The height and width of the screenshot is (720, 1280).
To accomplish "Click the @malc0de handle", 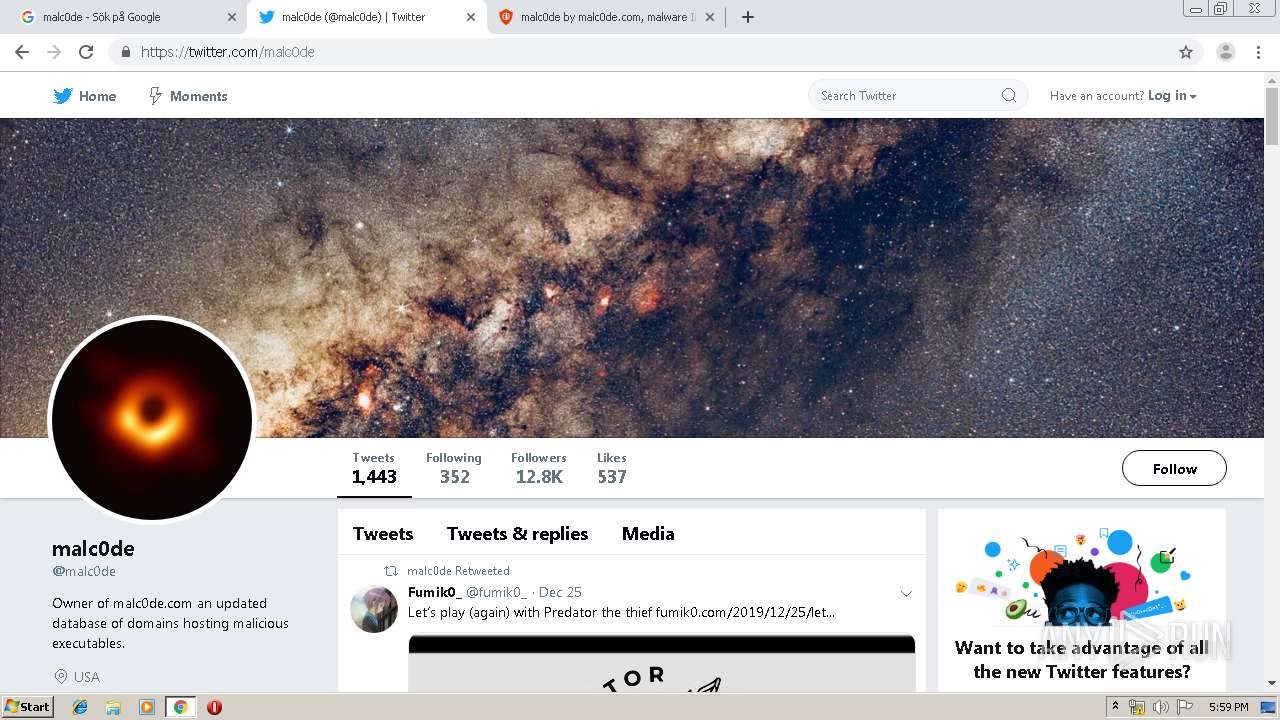I will coord(84,572).
